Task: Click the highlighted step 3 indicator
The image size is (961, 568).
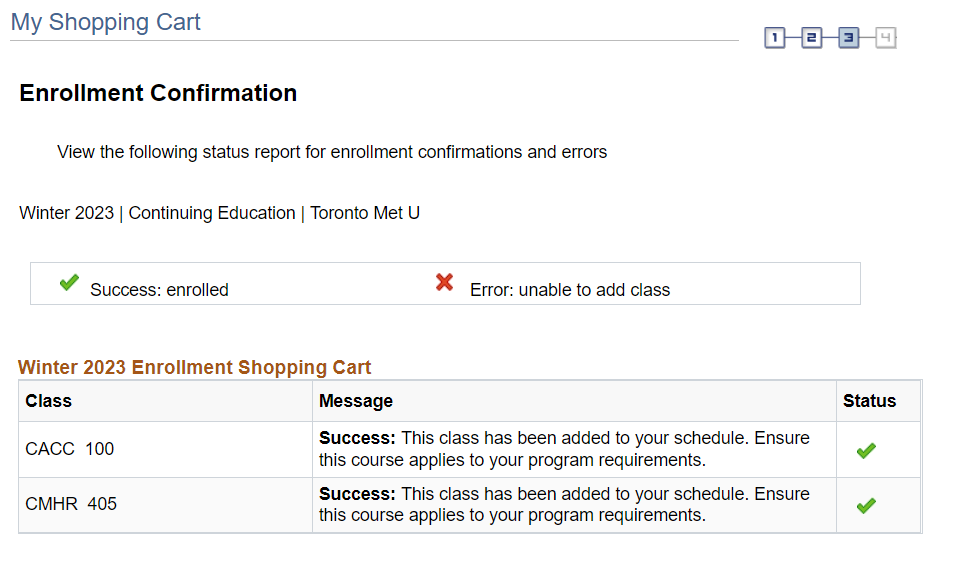Action: click(848, 38)
